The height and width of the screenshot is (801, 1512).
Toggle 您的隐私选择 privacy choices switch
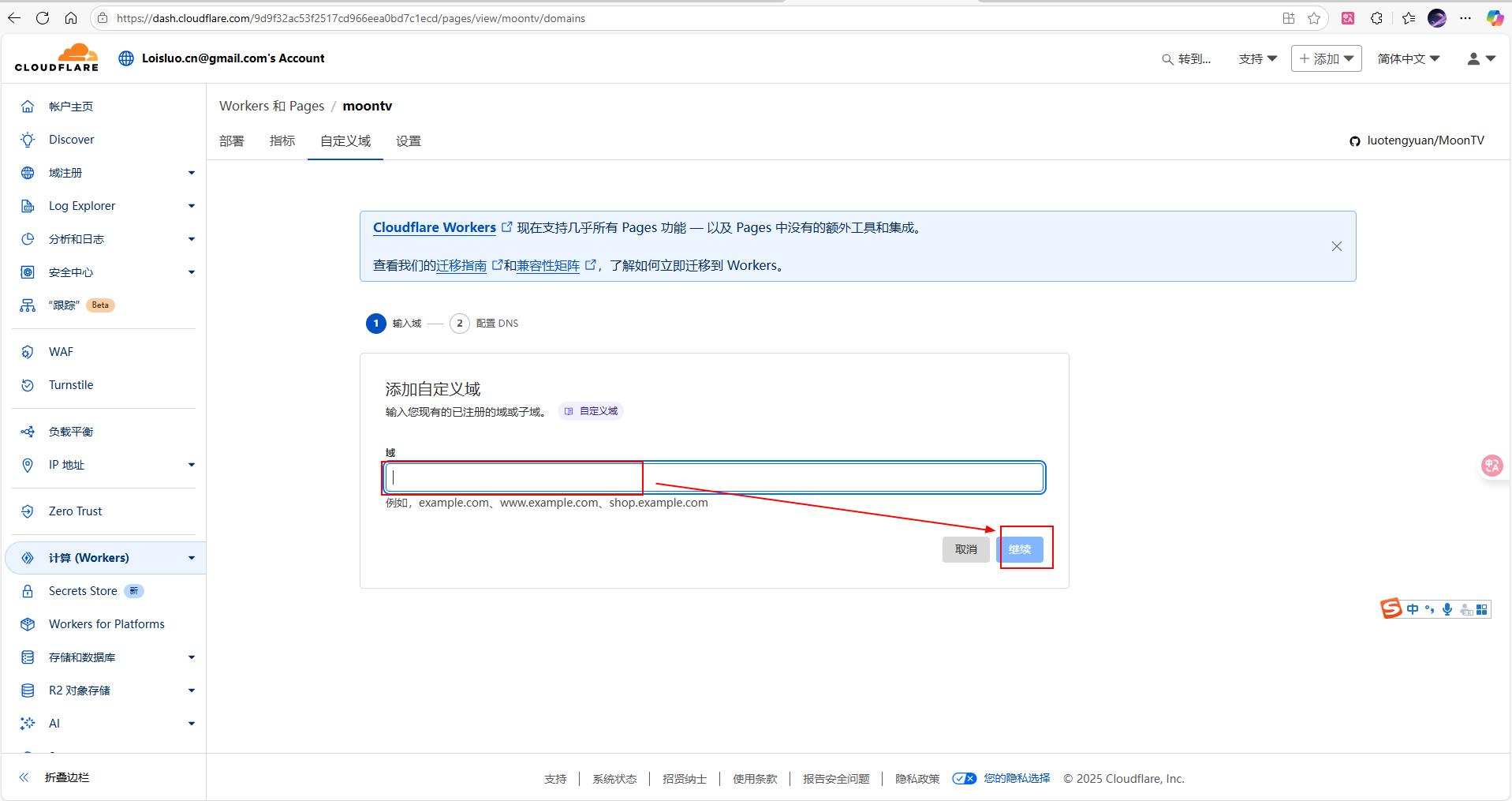pos(964,778)
